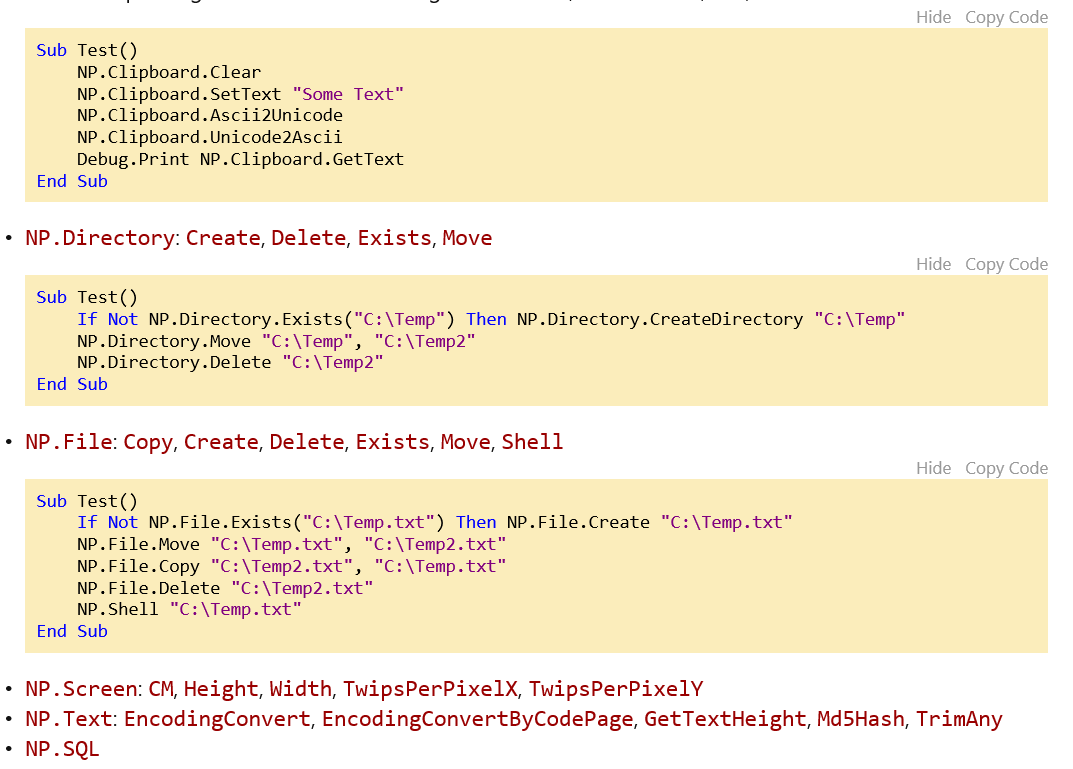
Task: Click NP.Directory.Exists in the code
Action: 245,319
